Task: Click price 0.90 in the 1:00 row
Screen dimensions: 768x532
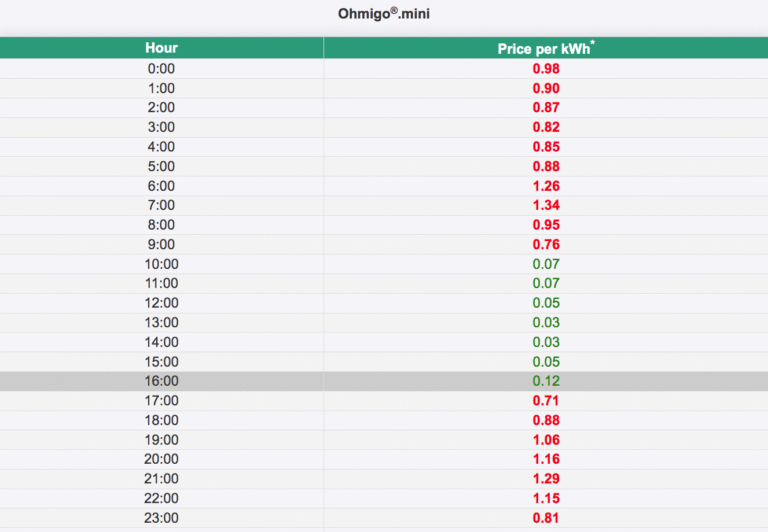Action: coord(546,88)
